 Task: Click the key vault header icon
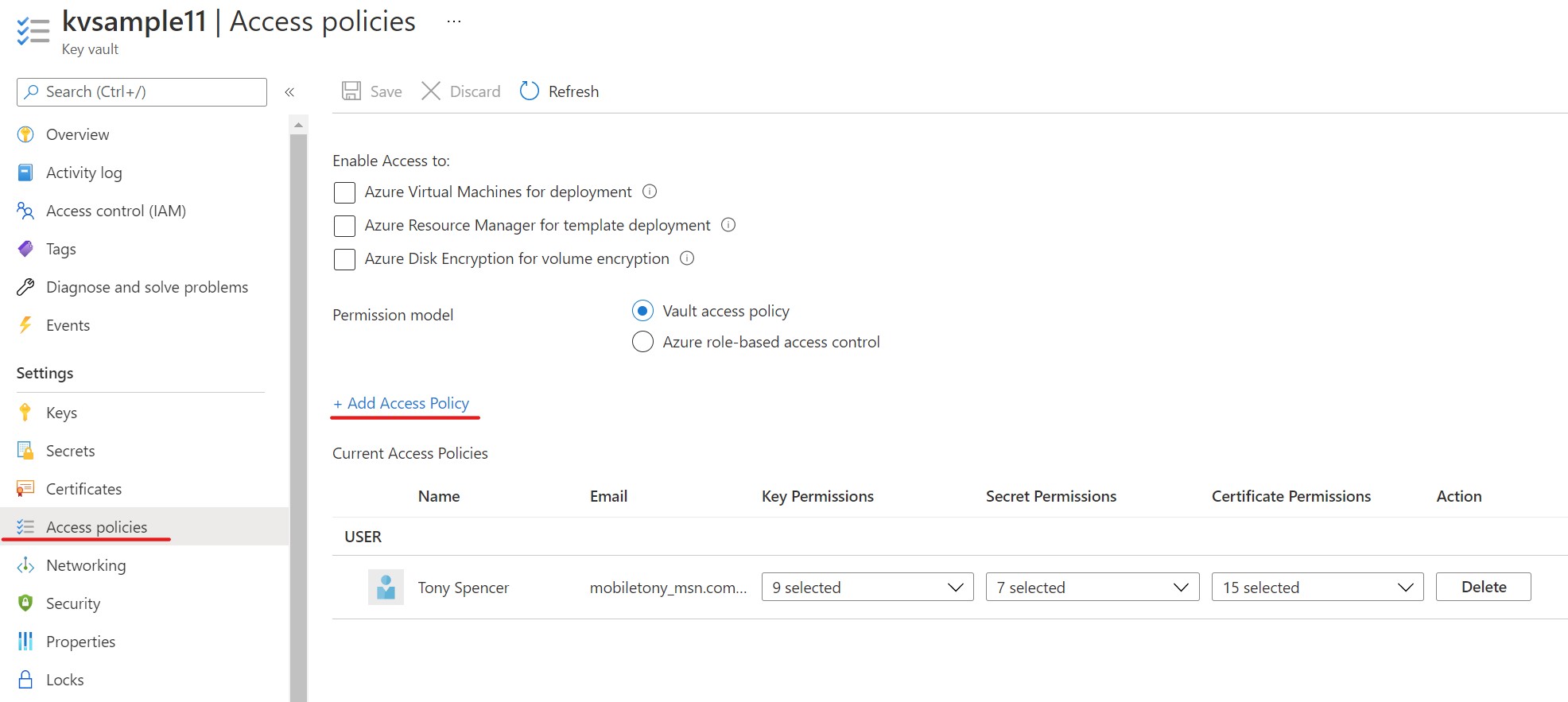(33, 30)
